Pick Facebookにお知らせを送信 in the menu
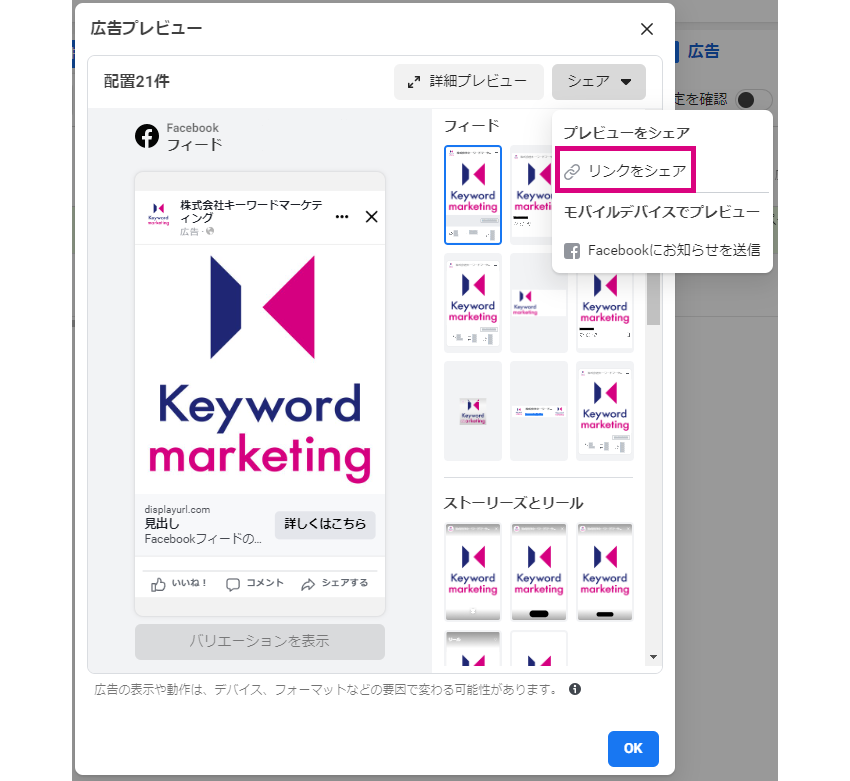 (662, 250)
